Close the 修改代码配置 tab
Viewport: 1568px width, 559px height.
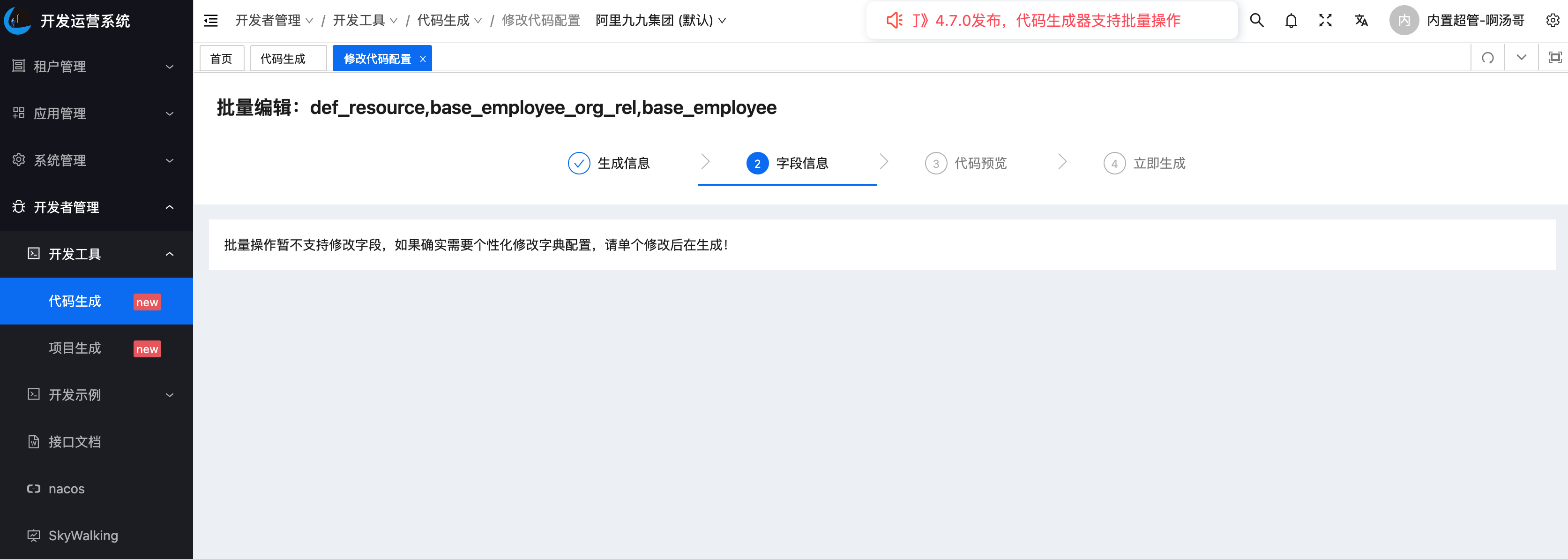423,59
